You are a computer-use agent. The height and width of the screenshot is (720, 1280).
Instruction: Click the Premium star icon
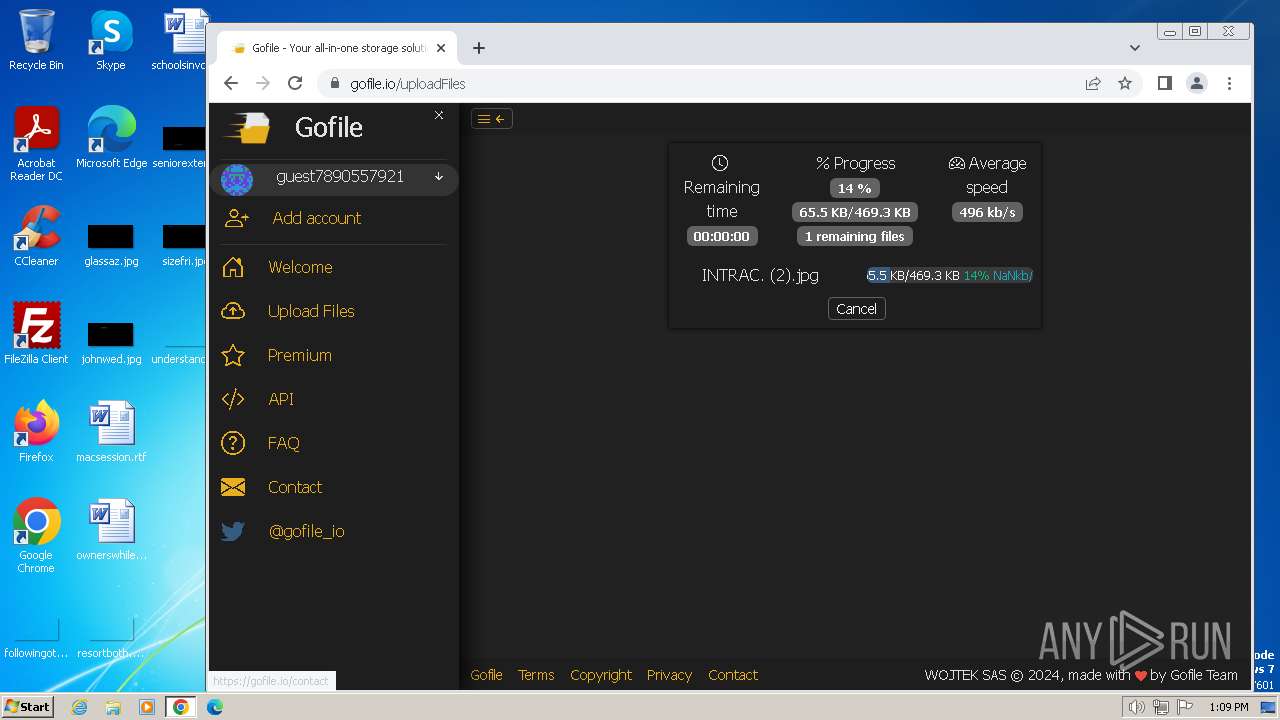pyautogui.click(x=233, y=355)
